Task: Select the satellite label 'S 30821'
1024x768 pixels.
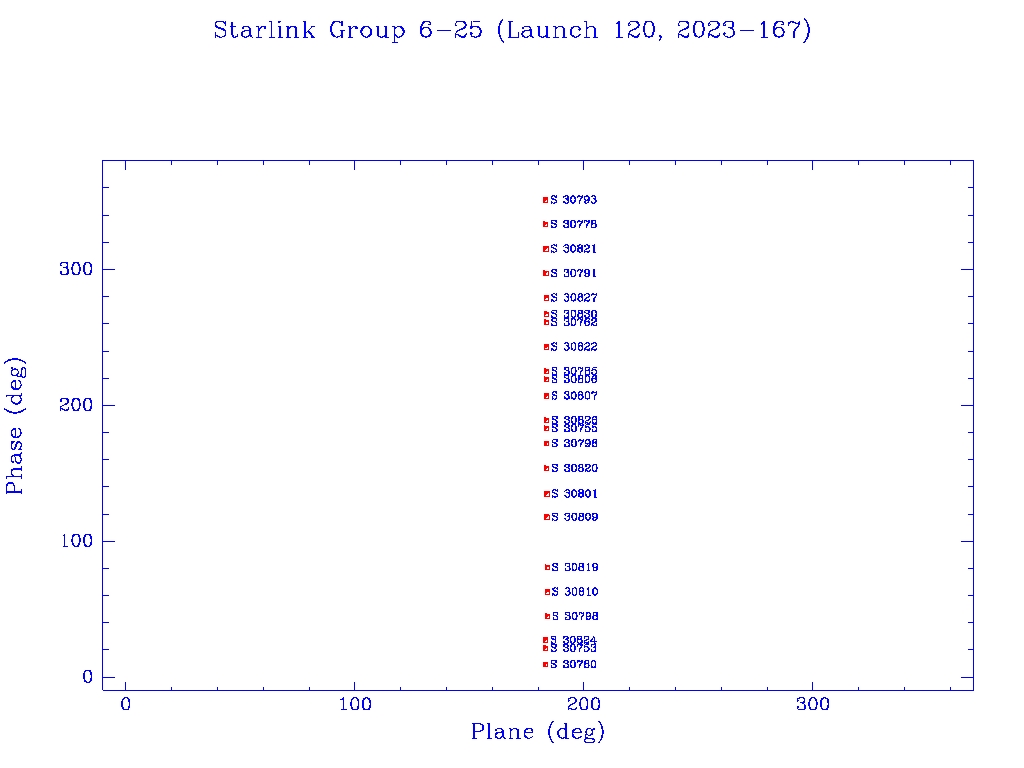Action: coord(573,249)
